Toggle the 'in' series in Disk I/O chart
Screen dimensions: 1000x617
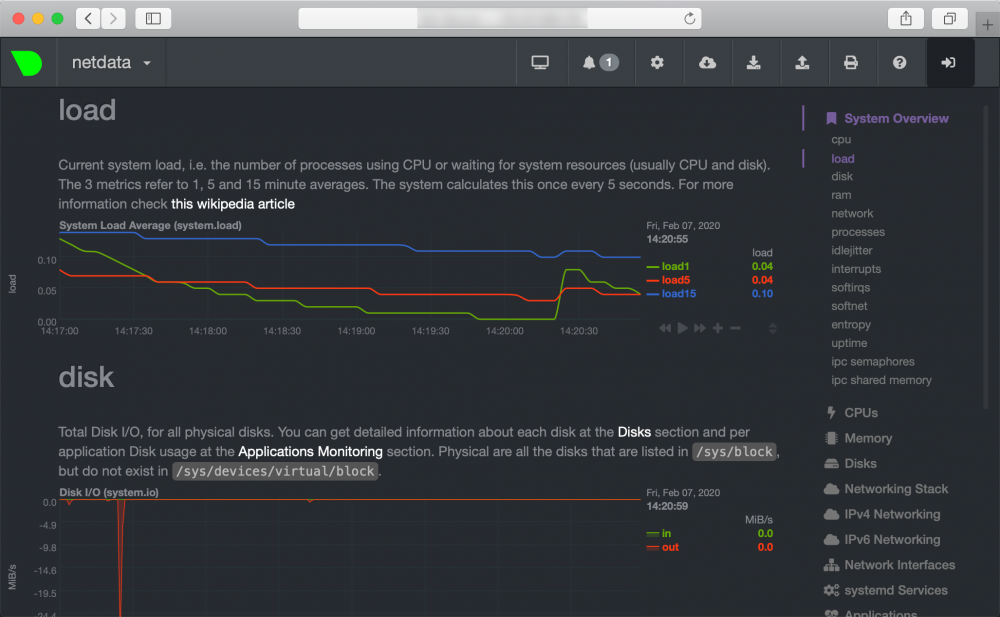point(666,533)
